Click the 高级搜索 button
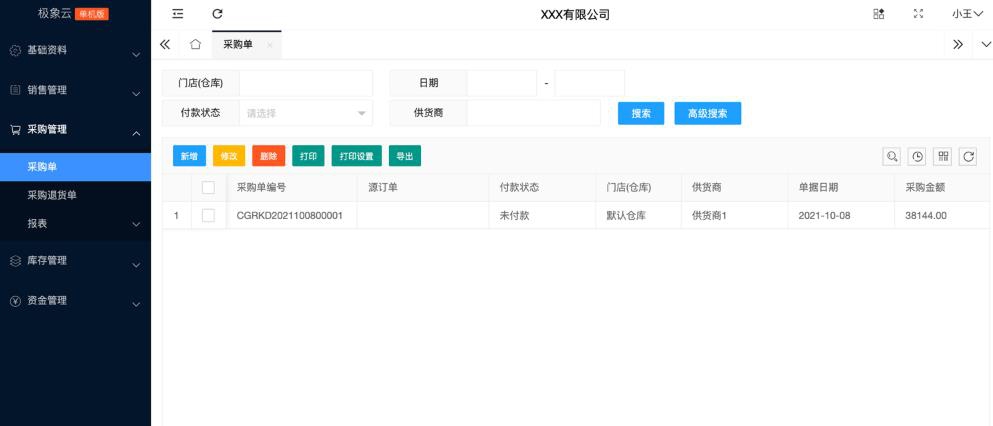 [x=707, y=113]
